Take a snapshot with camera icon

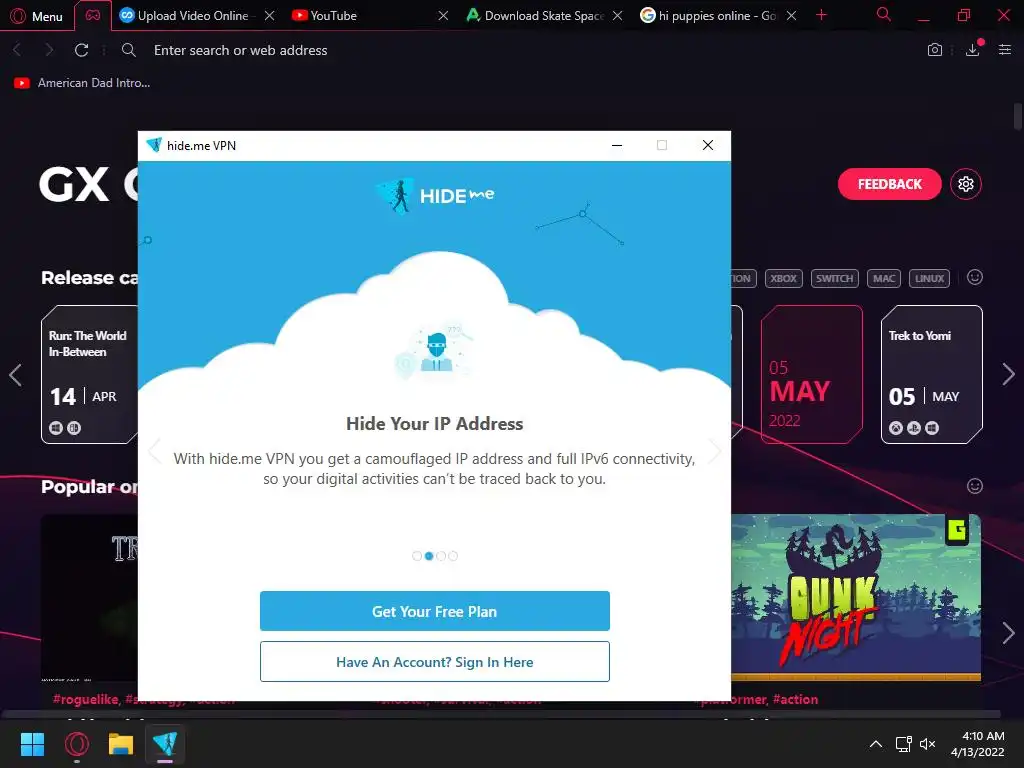pos(935,50)
